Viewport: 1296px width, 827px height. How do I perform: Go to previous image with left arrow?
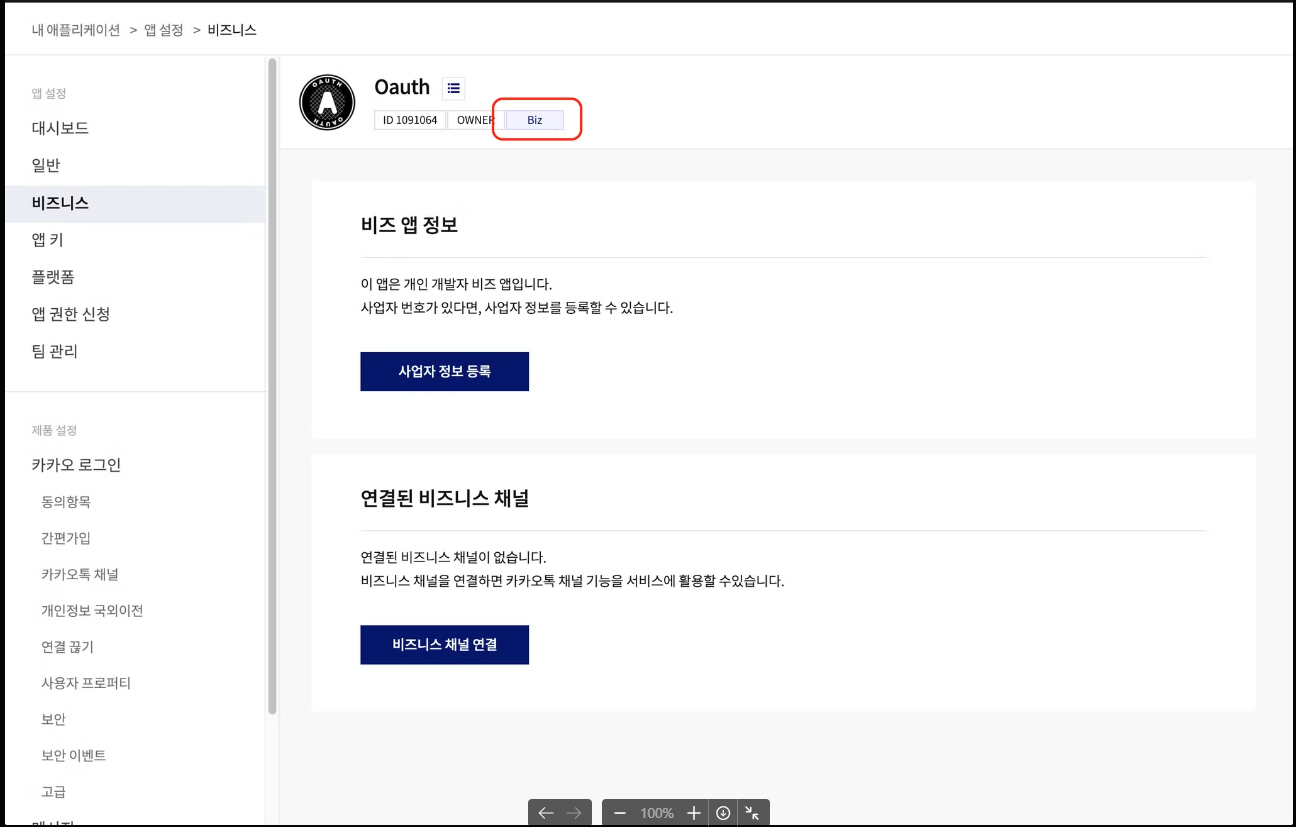coord(545,813)
